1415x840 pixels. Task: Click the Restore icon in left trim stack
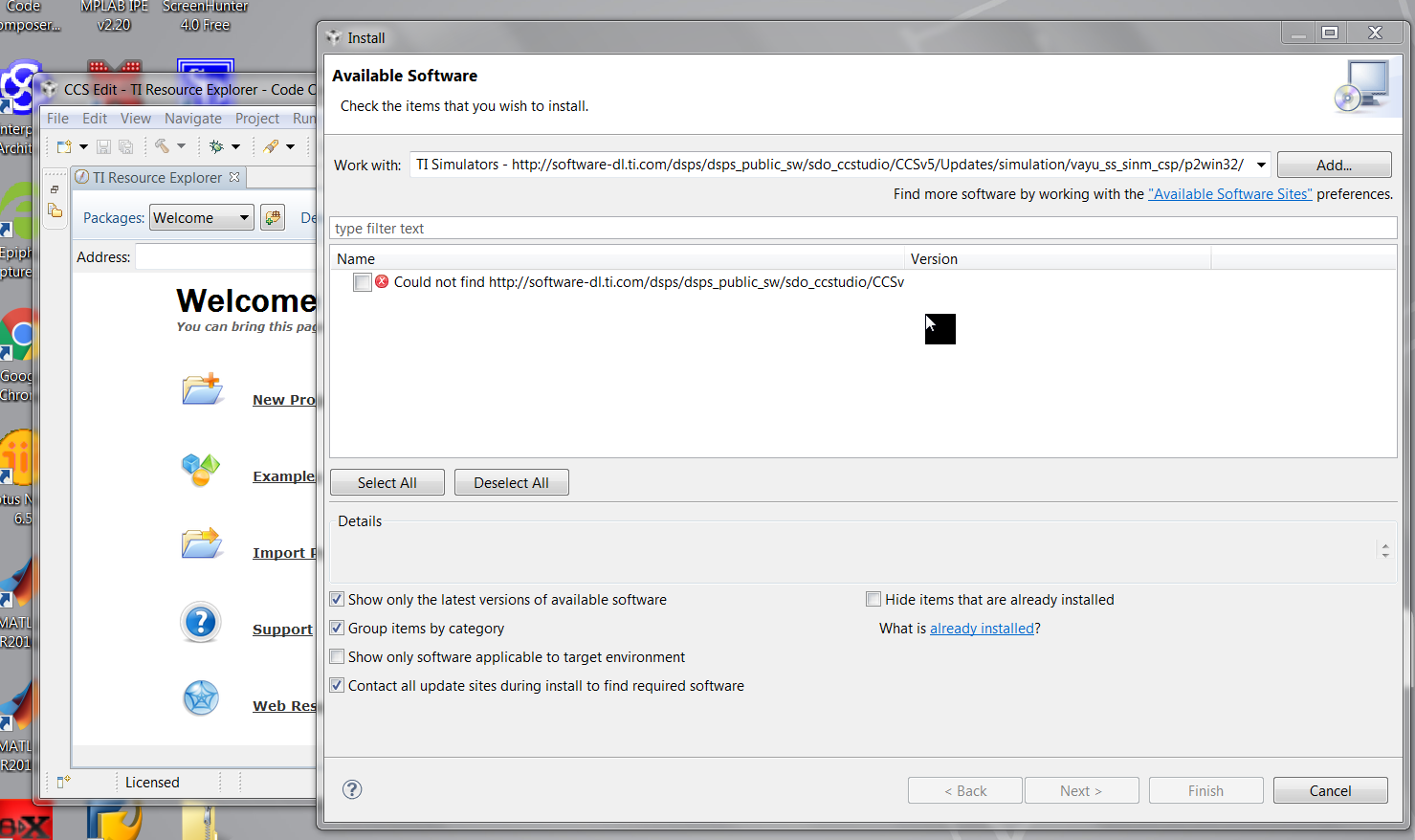coord(55,189)
